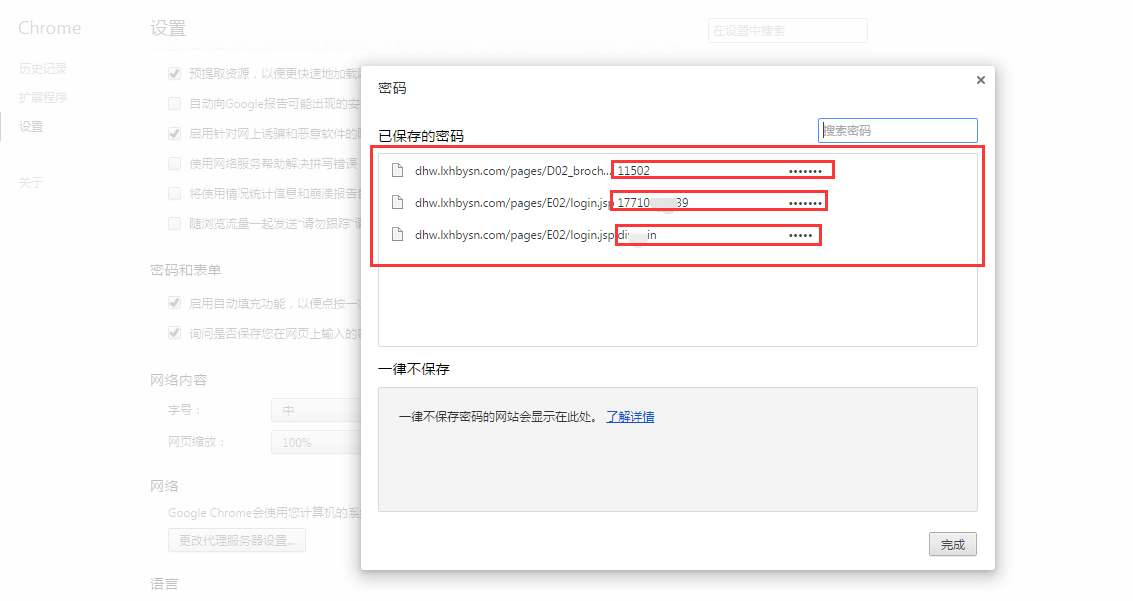Toggle the 自动向Google报告 checkbox
Image resolution: width=1133 pixels, height=601 pixels.
pos(174,103)
